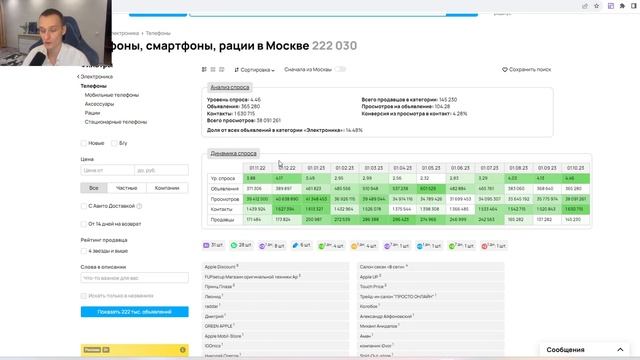This screenshot has width=640, height=360.
Task: Click the Телефоны breadcrumb link
Action: pos(158,33)
